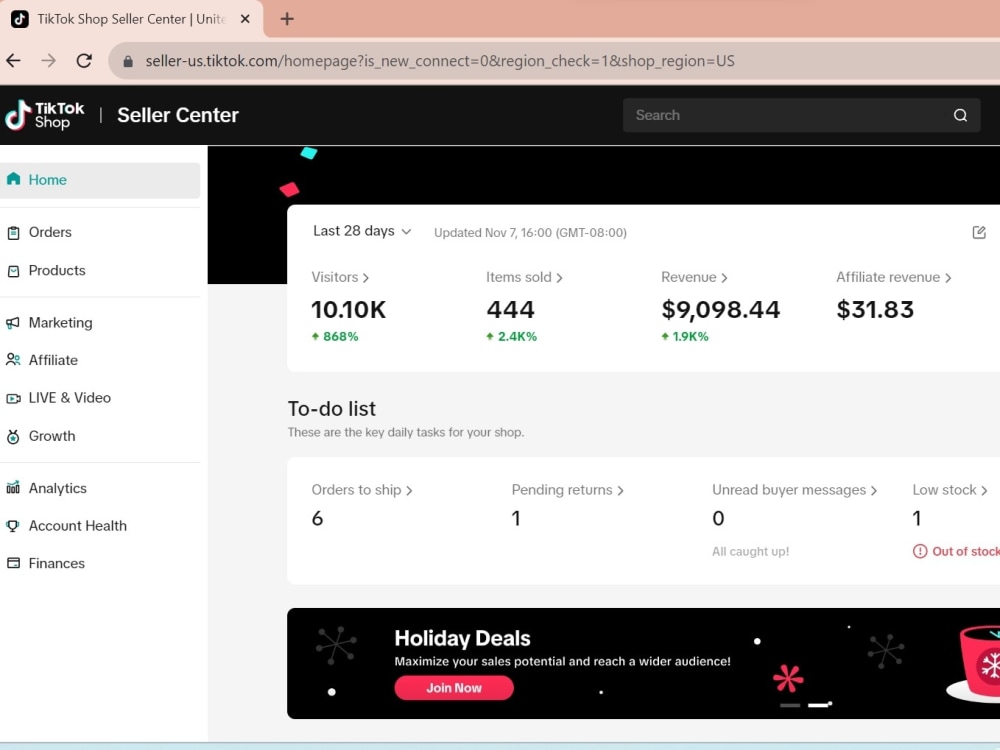Click the 10.10K visitors value
The width and height of the screenshot is (1000, 750).
(x=349, y=310)
